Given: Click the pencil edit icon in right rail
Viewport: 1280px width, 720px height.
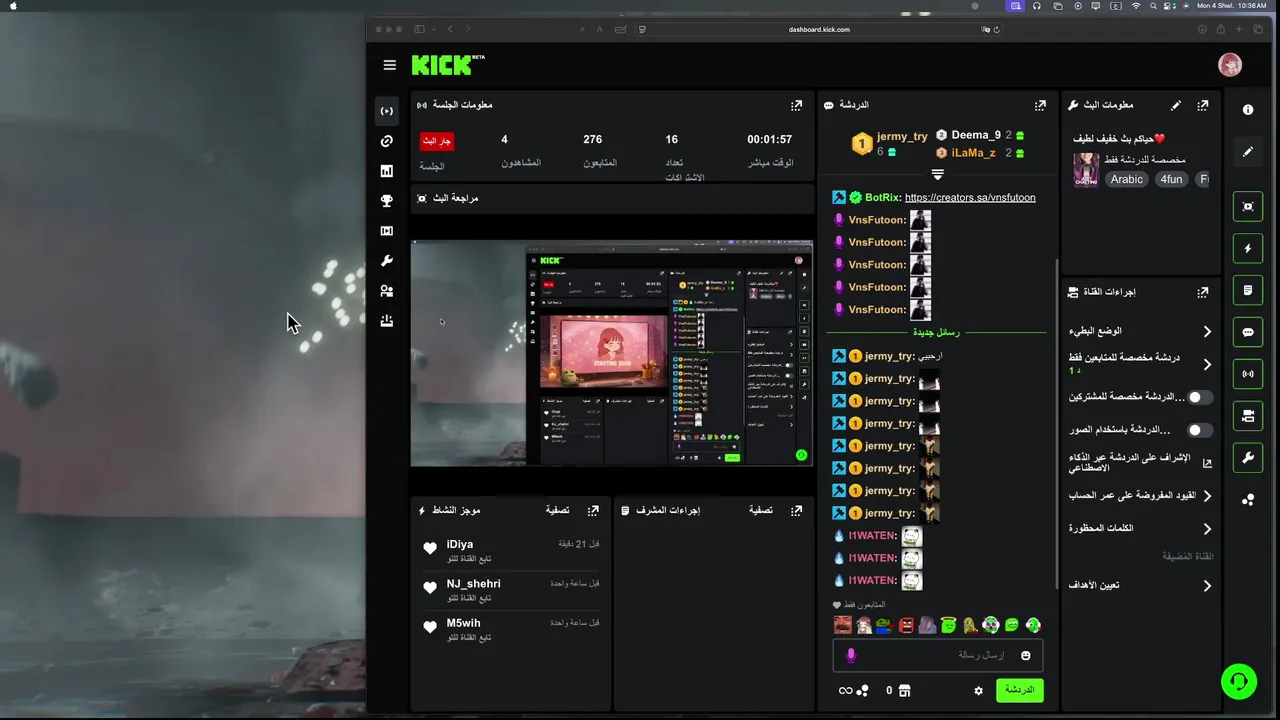Looking at the screenshot, I should (1248, 152).
